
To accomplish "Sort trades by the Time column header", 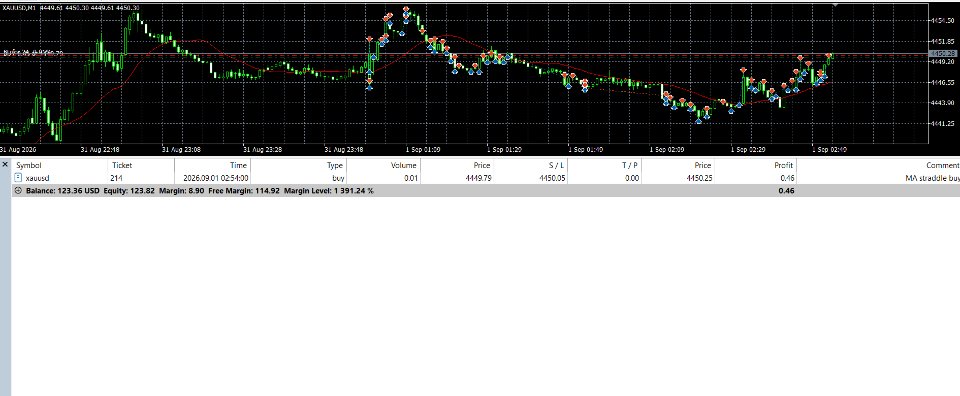I will point(238,165).
